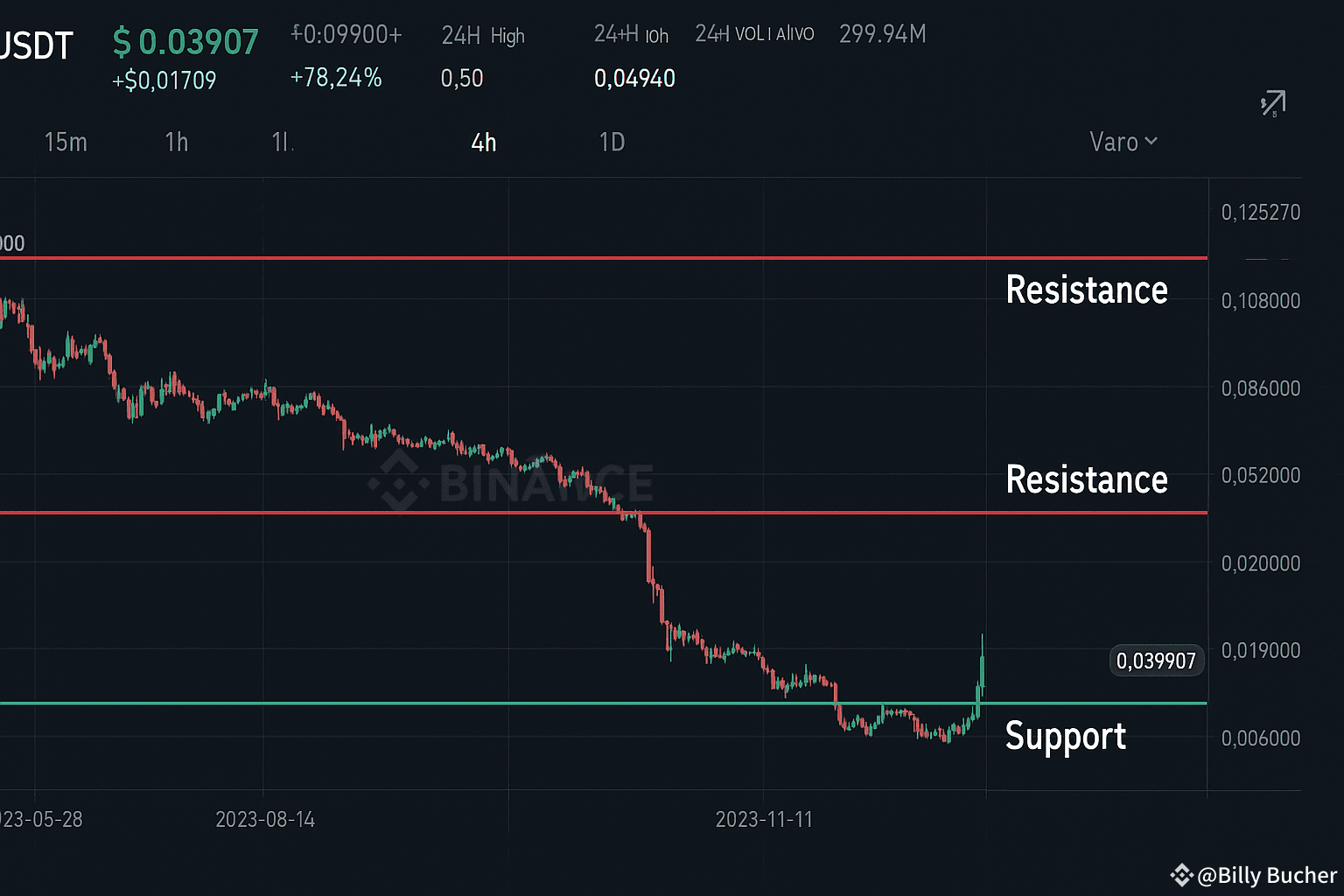Choose the timeframe tab after 1h
1344x896 pixels.
coord(282,142)
